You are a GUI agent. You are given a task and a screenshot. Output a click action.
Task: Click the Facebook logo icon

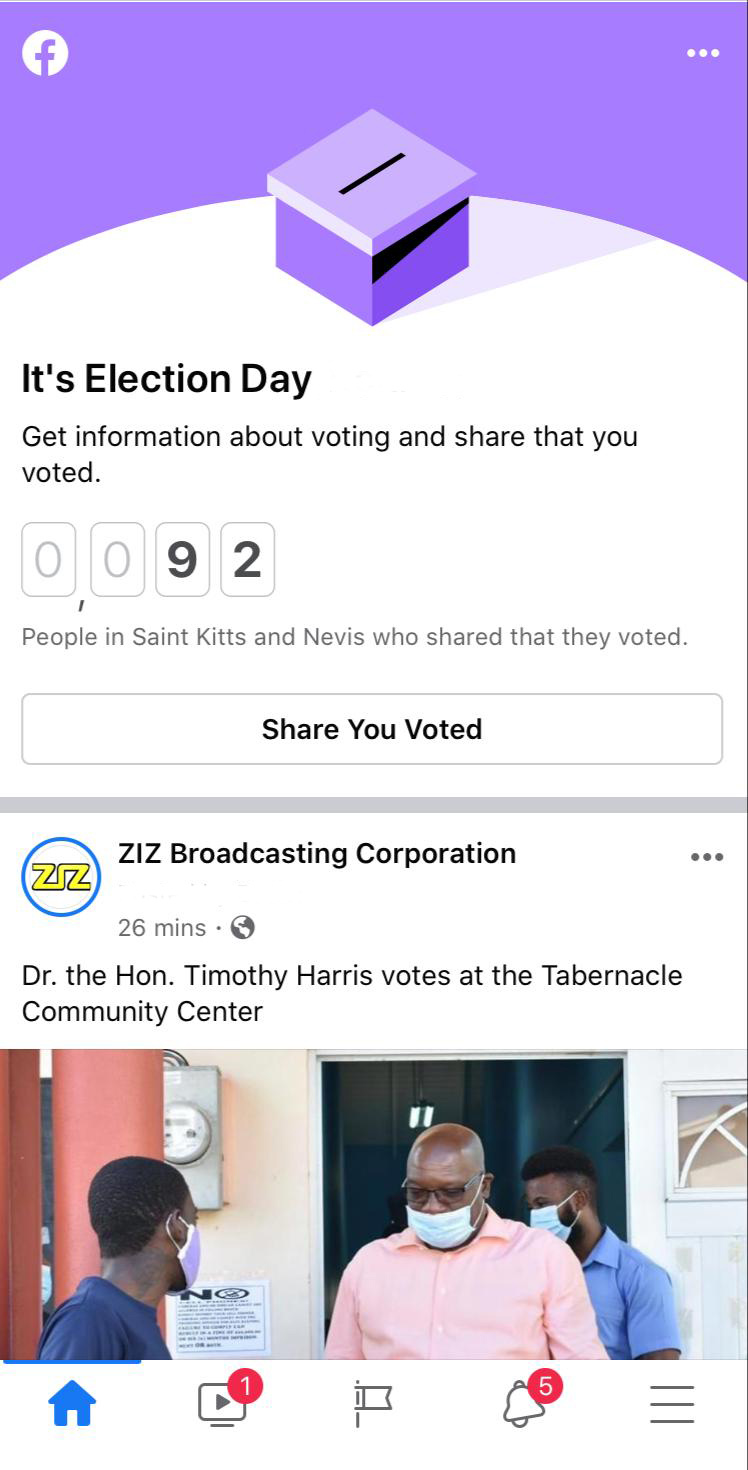pos(45,53)
